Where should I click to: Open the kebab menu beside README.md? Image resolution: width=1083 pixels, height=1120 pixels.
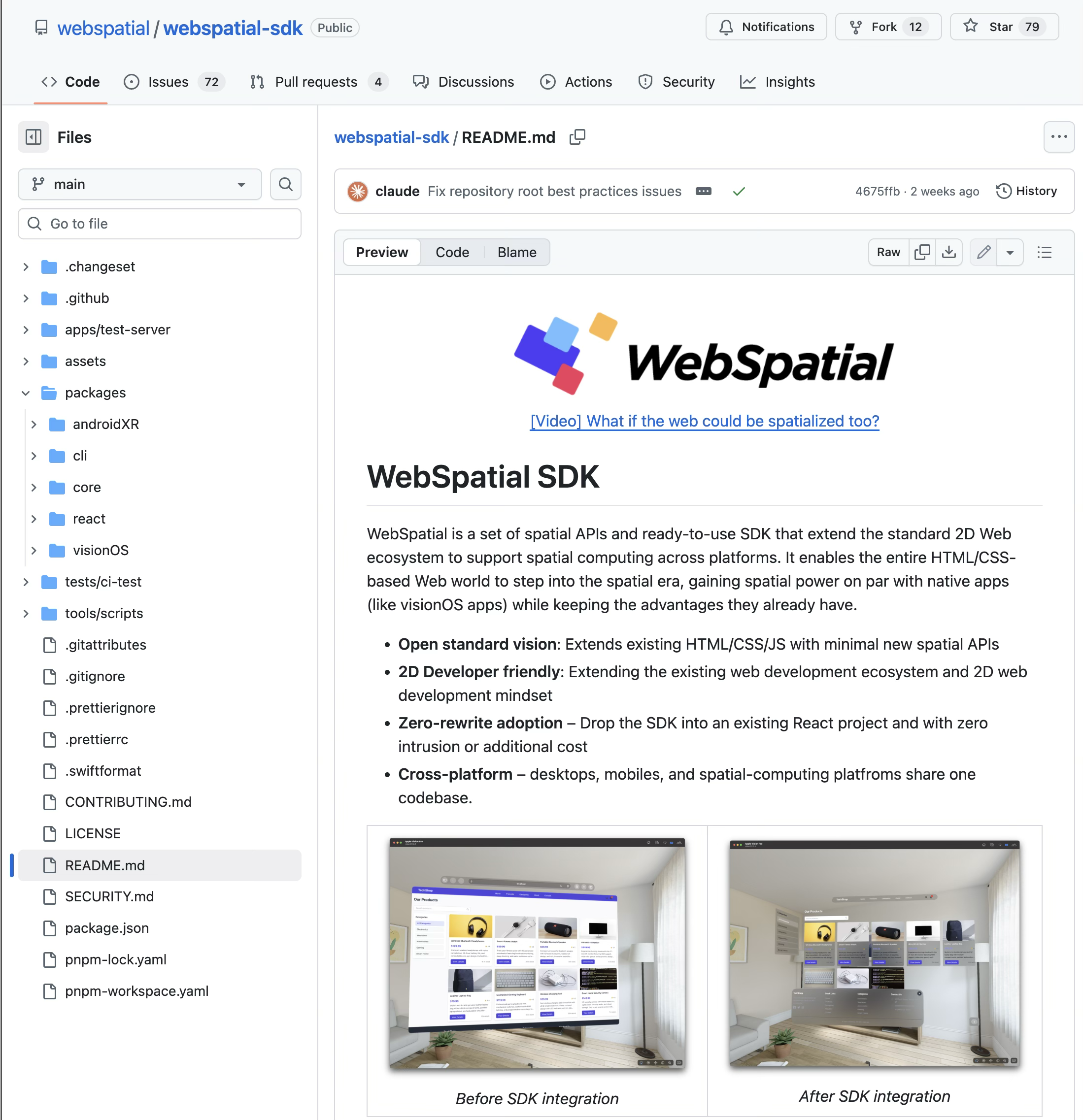[x=1059, y=137]
